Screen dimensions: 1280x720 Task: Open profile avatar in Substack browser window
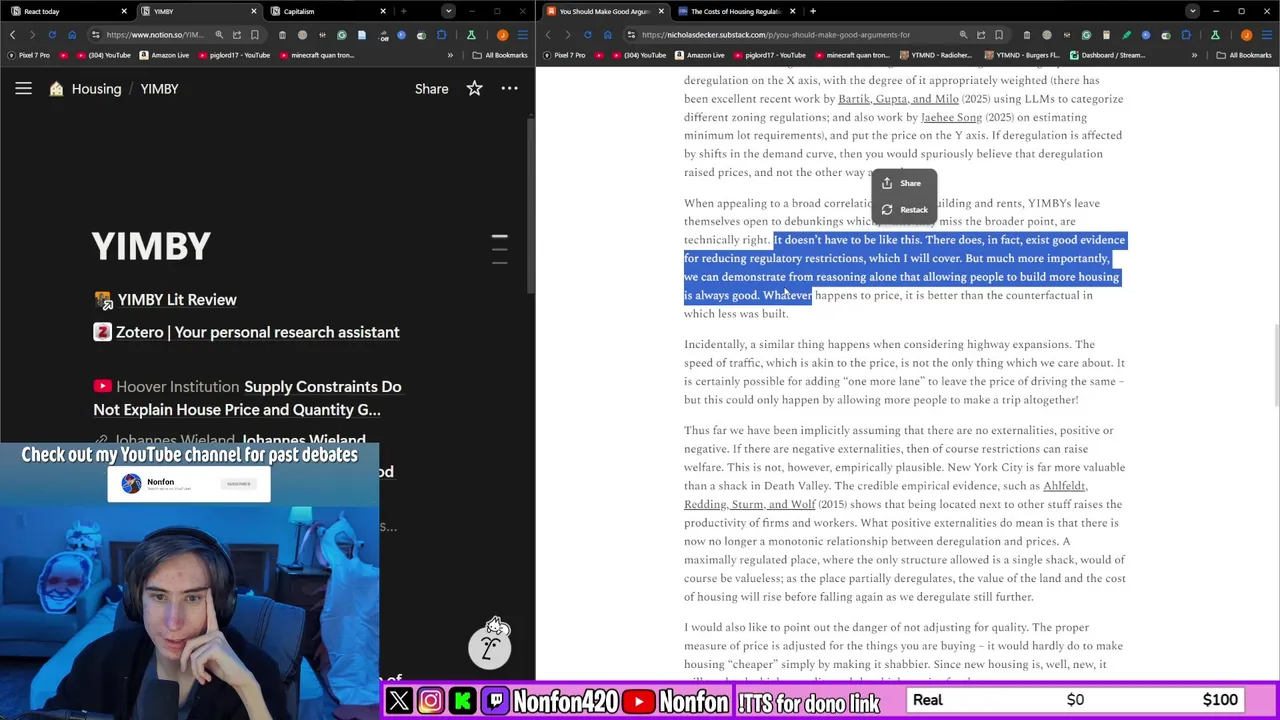[1246, 35]
